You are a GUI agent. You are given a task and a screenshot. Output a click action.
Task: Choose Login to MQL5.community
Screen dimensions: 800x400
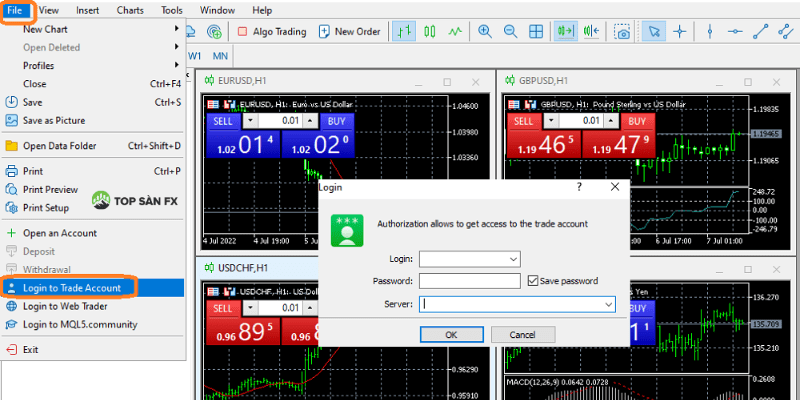(x=92, y=324)
